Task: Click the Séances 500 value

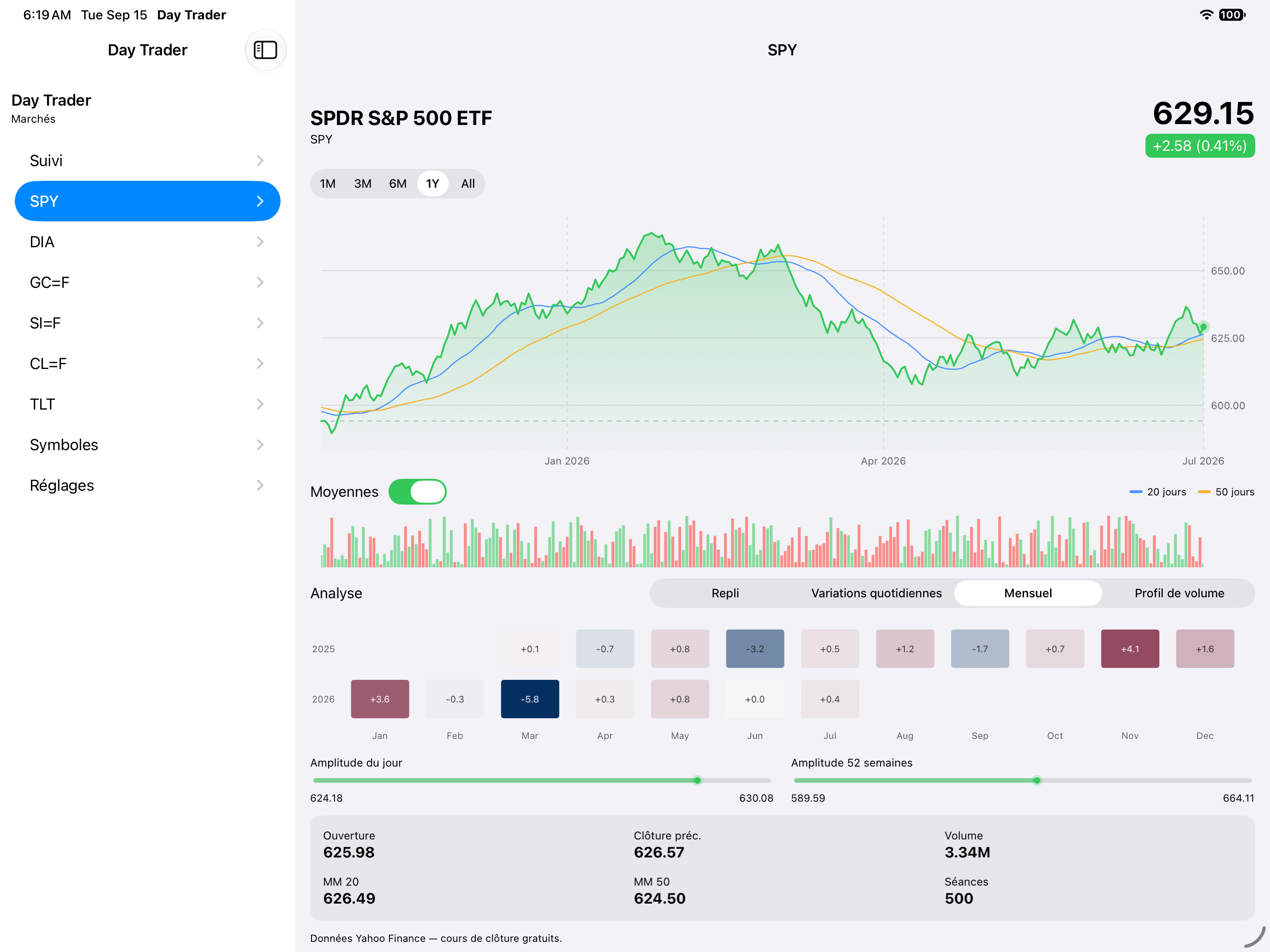Action: [x=959, y=898]
